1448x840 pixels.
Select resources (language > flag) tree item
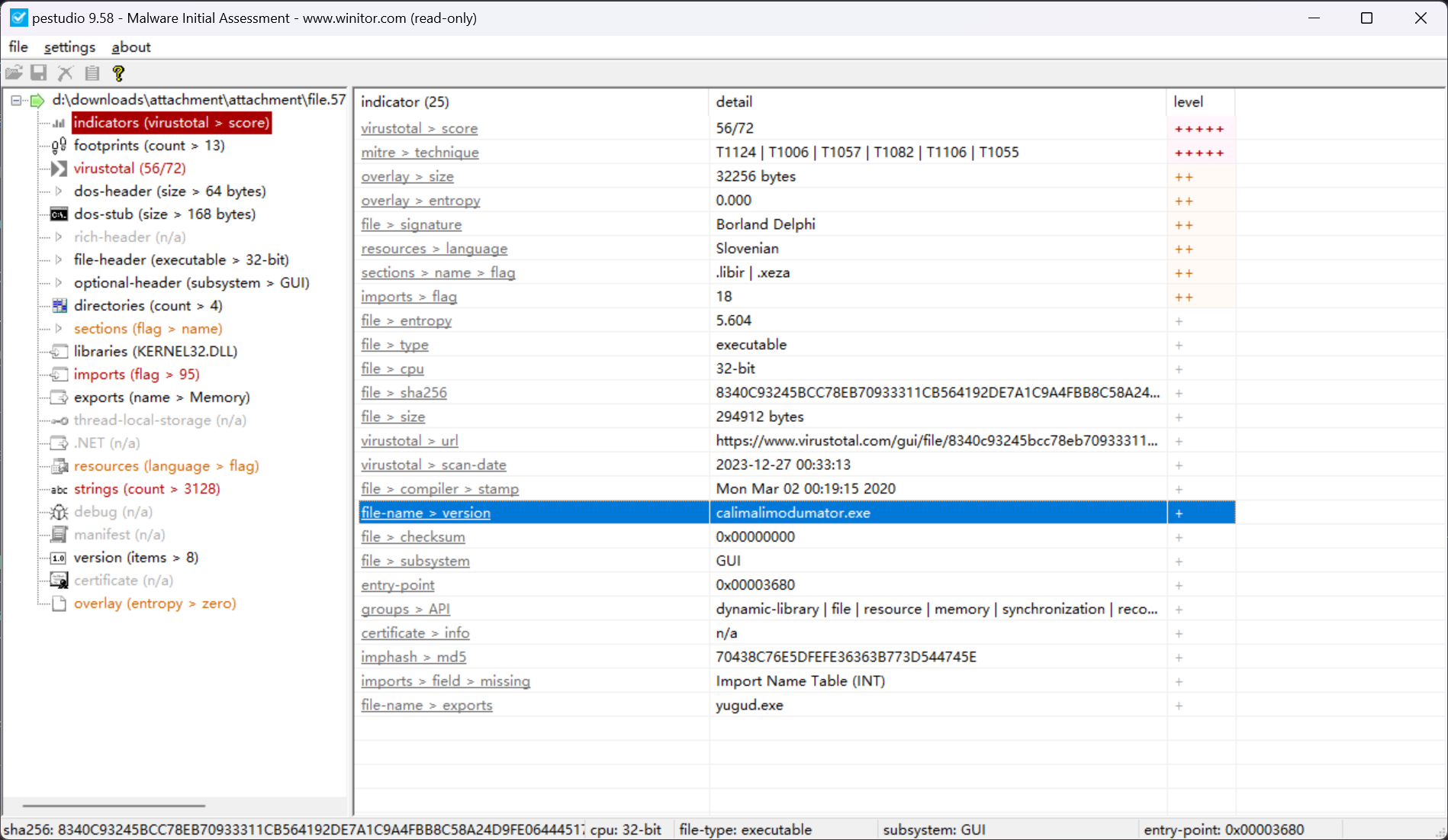166,466
